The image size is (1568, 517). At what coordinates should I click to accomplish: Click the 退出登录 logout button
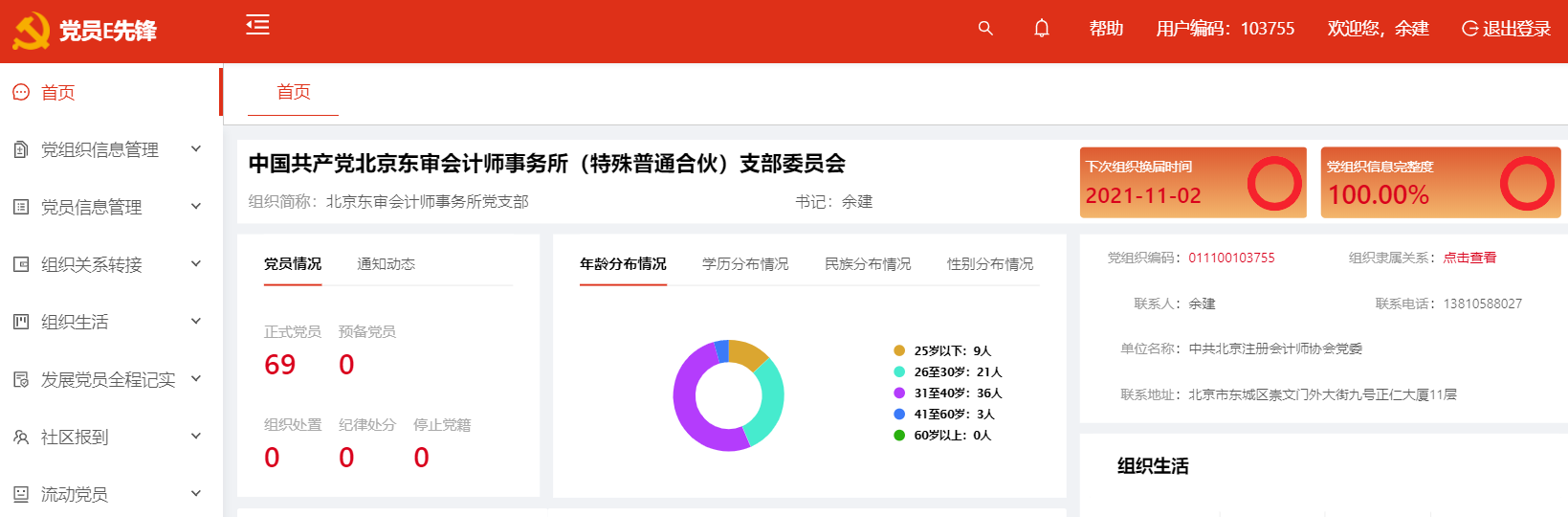point(1506,29)
